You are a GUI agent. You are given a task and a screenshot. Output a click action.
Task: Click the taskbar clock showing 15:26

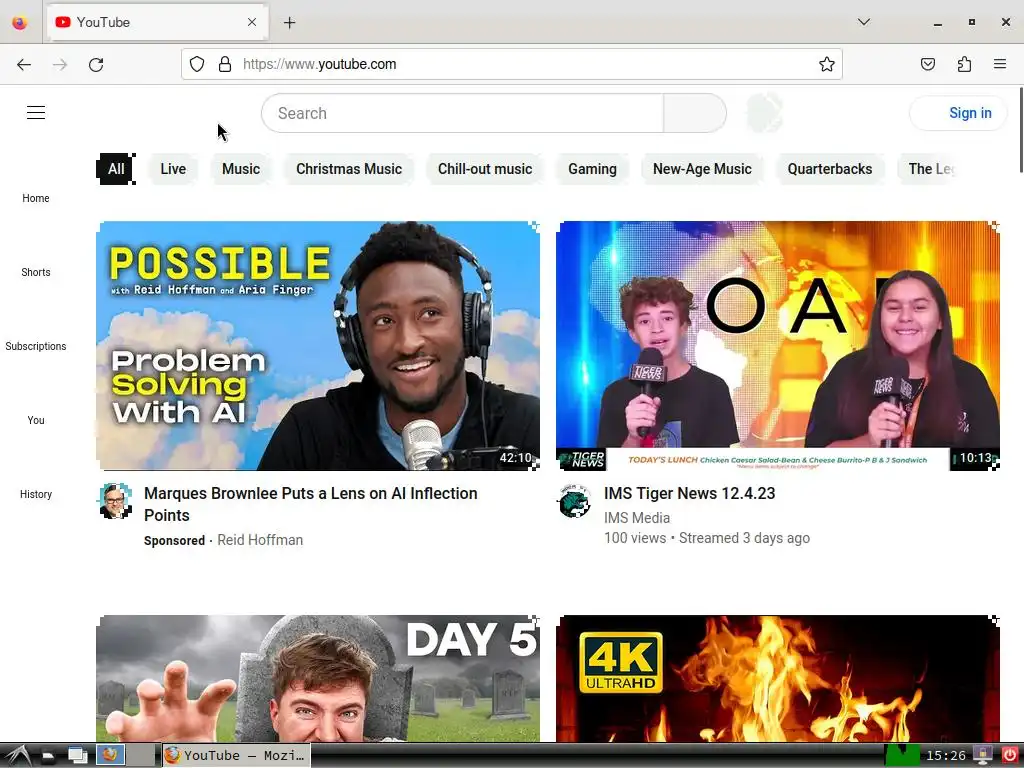(946, 756)
